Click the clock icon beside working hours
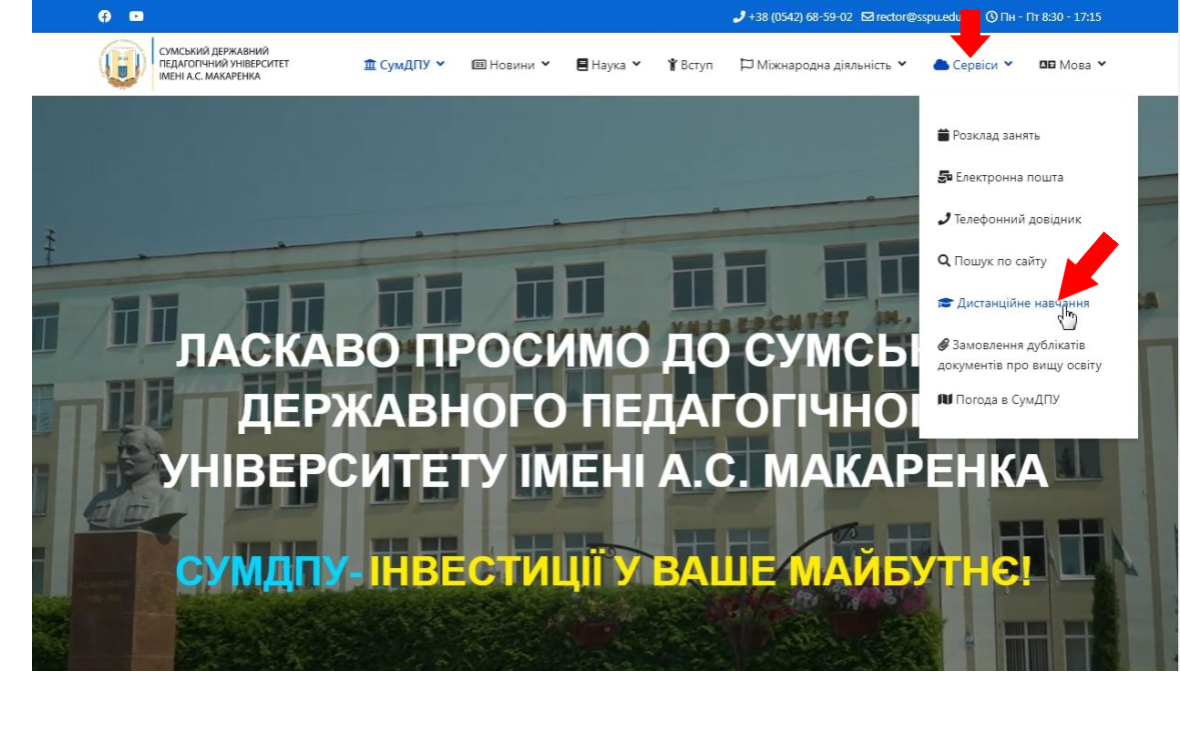This screenshot has width=1180, height=736. click(991, 17)
